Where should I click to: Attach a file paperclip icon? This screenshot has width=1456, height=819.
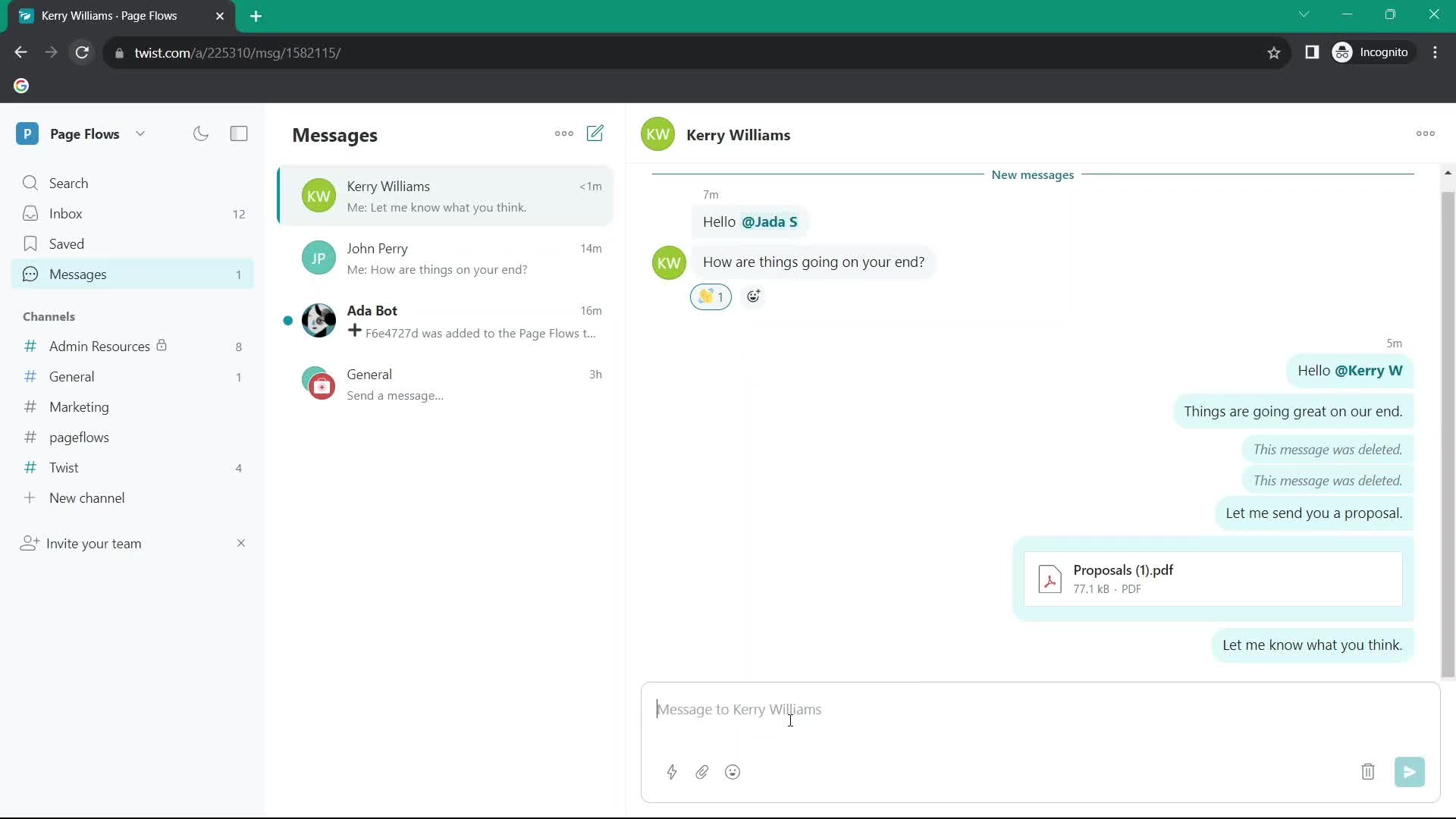(x=702, y=772)
